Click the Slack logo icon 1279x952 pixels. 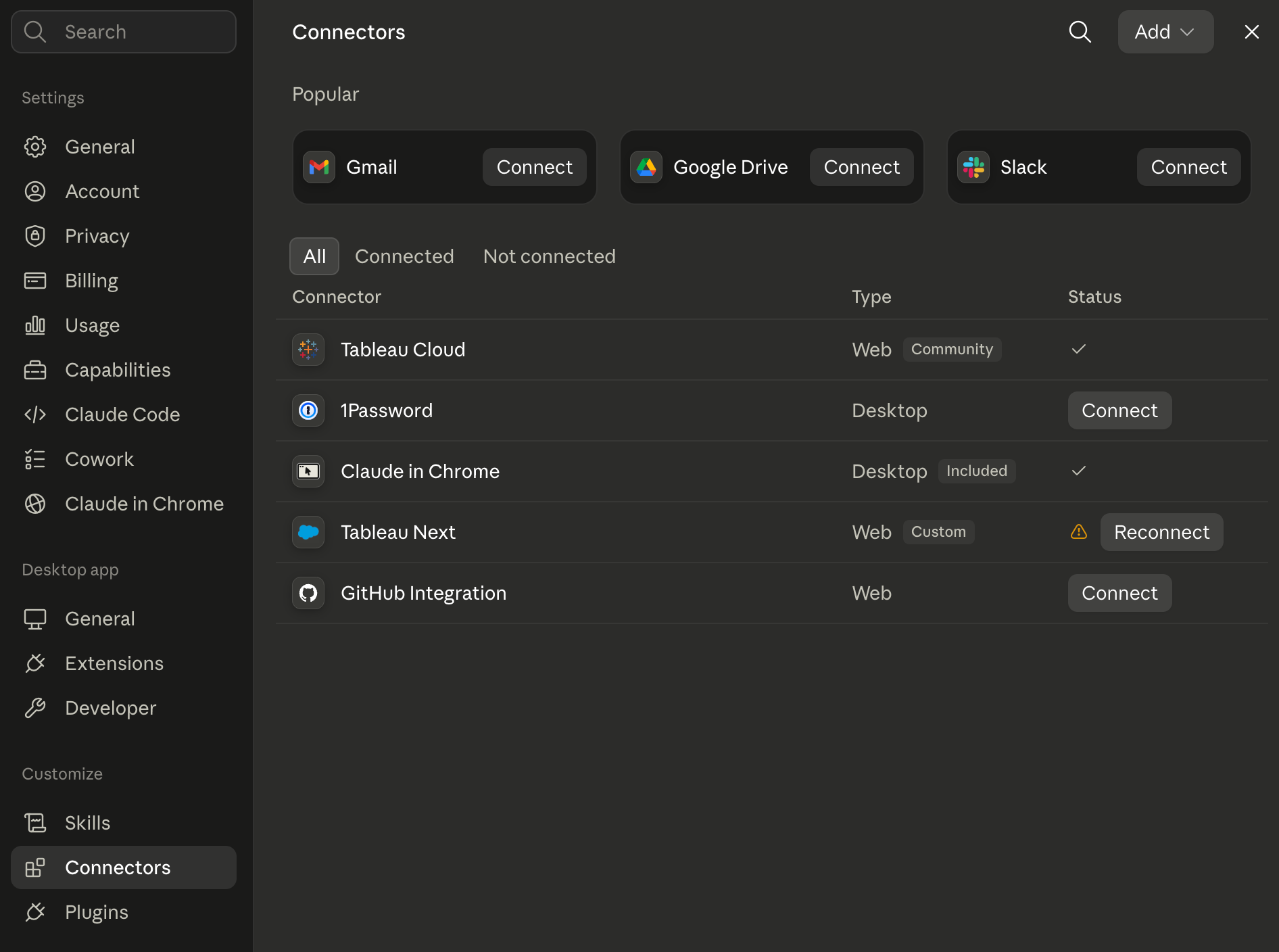tap(973, 167)
